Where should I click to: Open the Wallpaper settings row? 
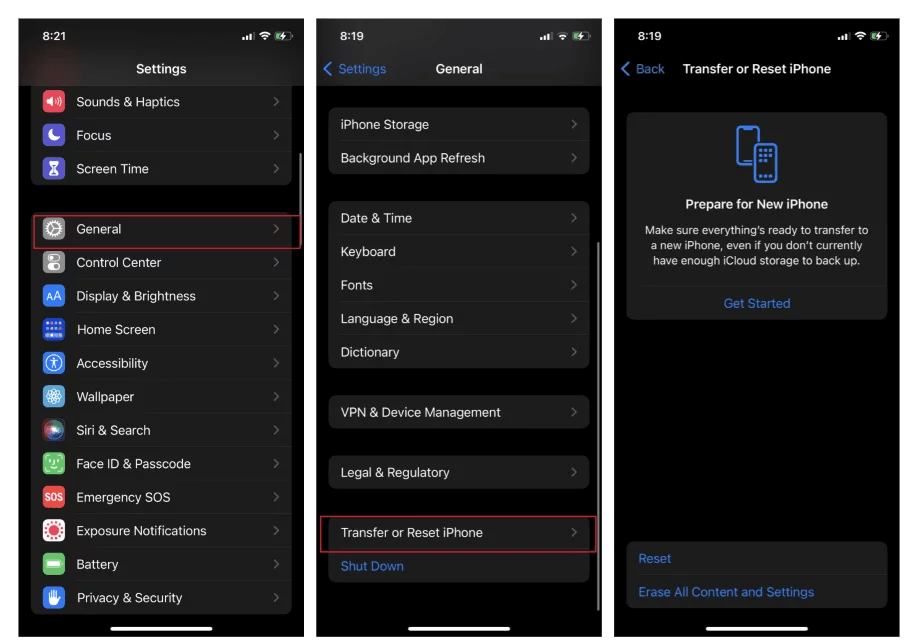(x=161, y=396)
